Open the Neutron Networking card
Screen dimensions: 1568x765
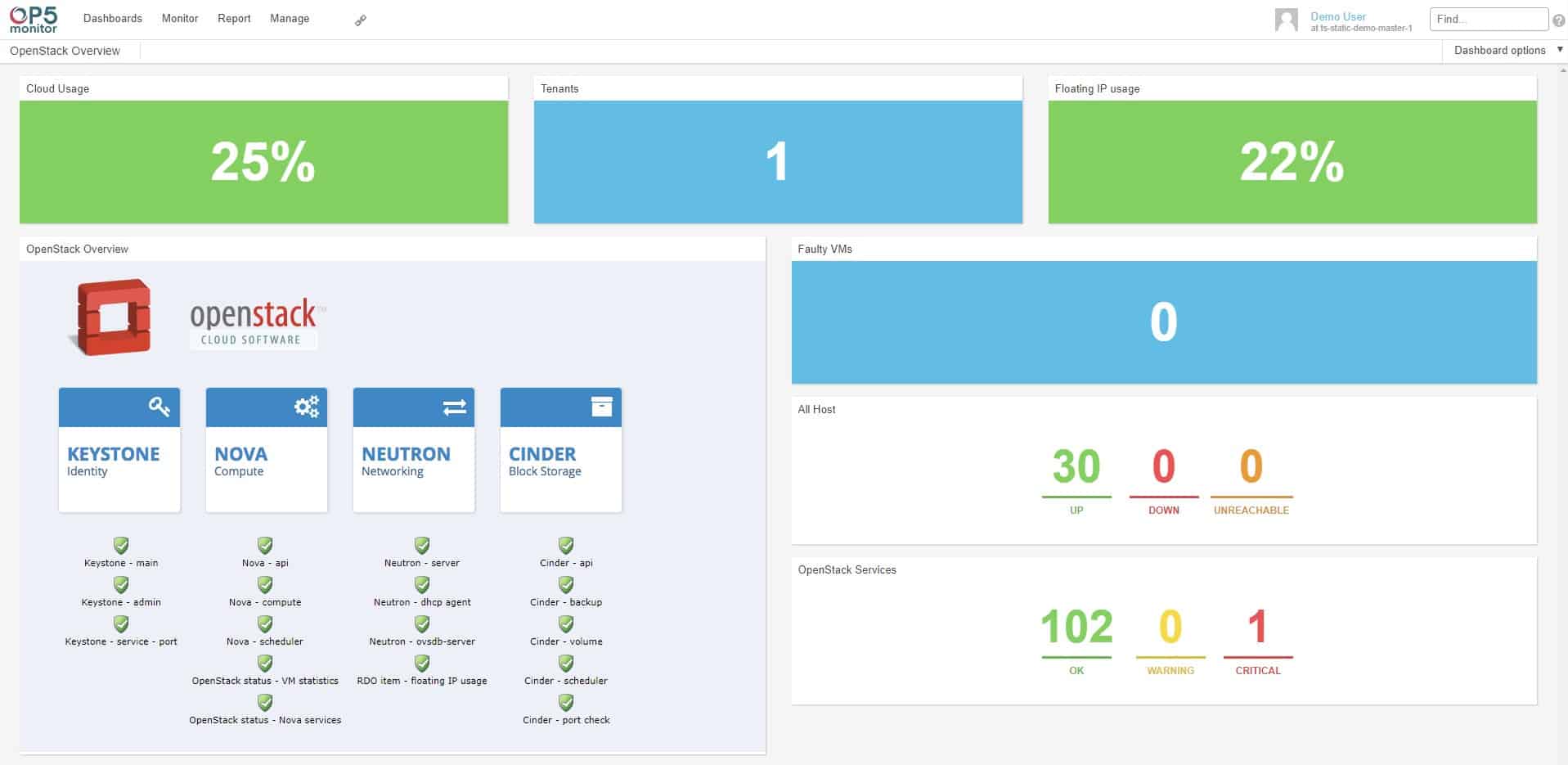[414, 450]
